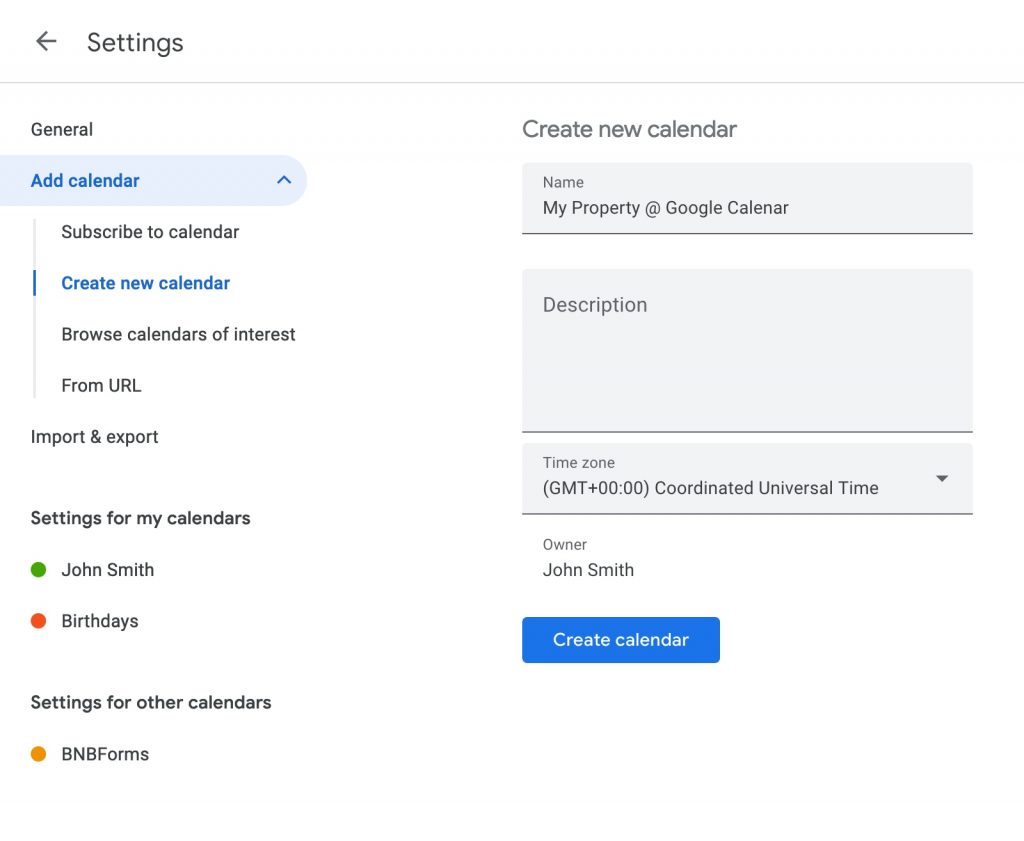Click the green John Smith color dot
Image resolution: width=1024 pixels, height=841 pixels.
[x=39, y=570]
